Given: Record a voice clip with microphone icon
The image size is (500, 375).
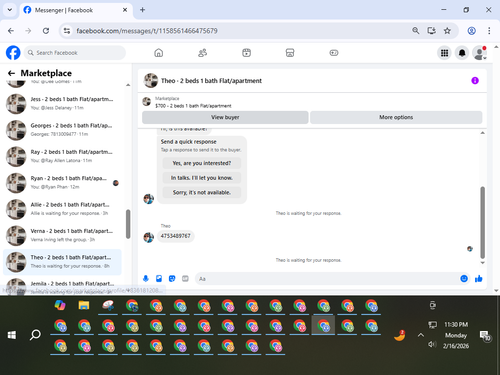Looking at the screenshot, I should (146, 279).
